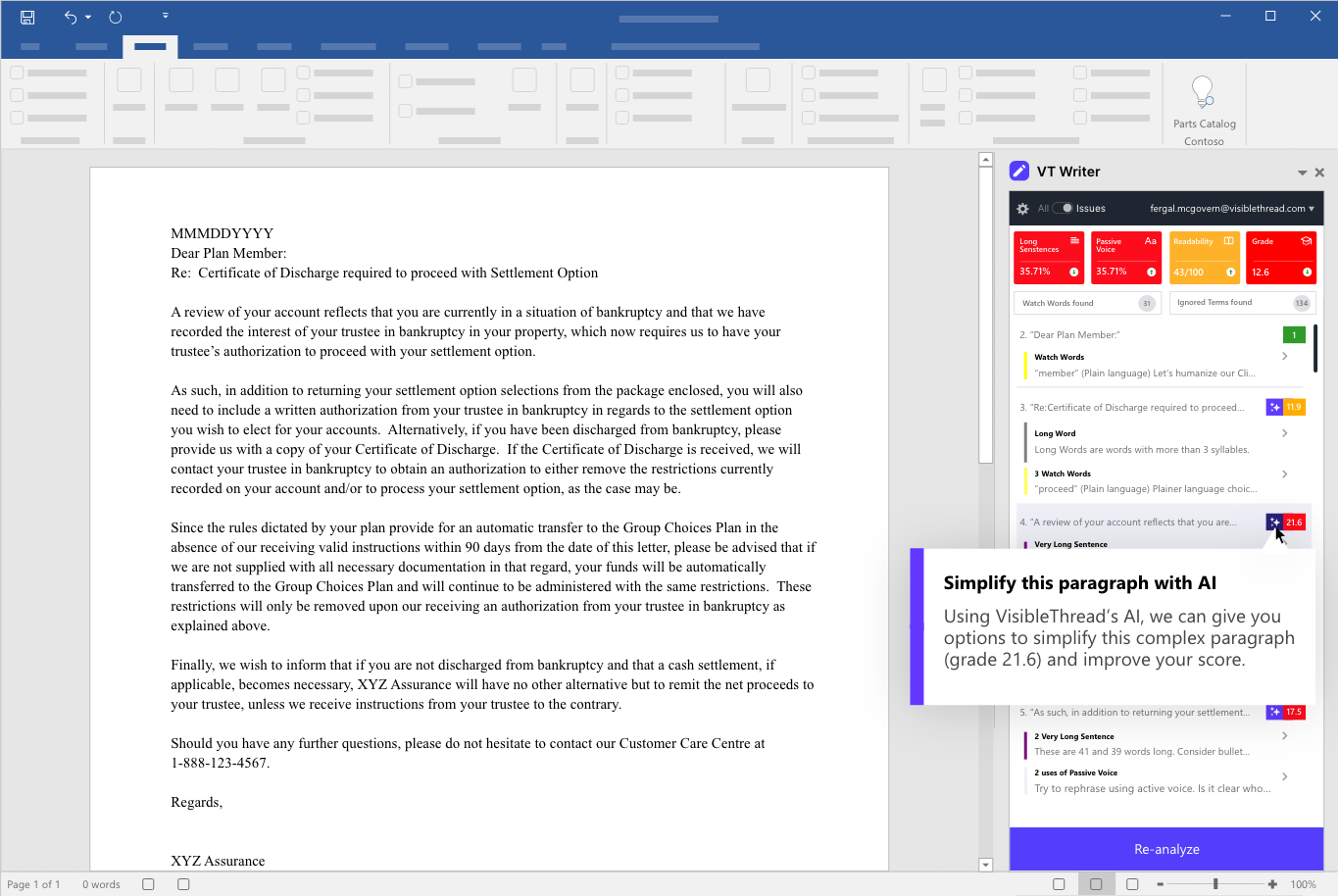Expand the Long Word issue chevron
Viewport: 1338px width, 896px height.
coord(1284,433)
